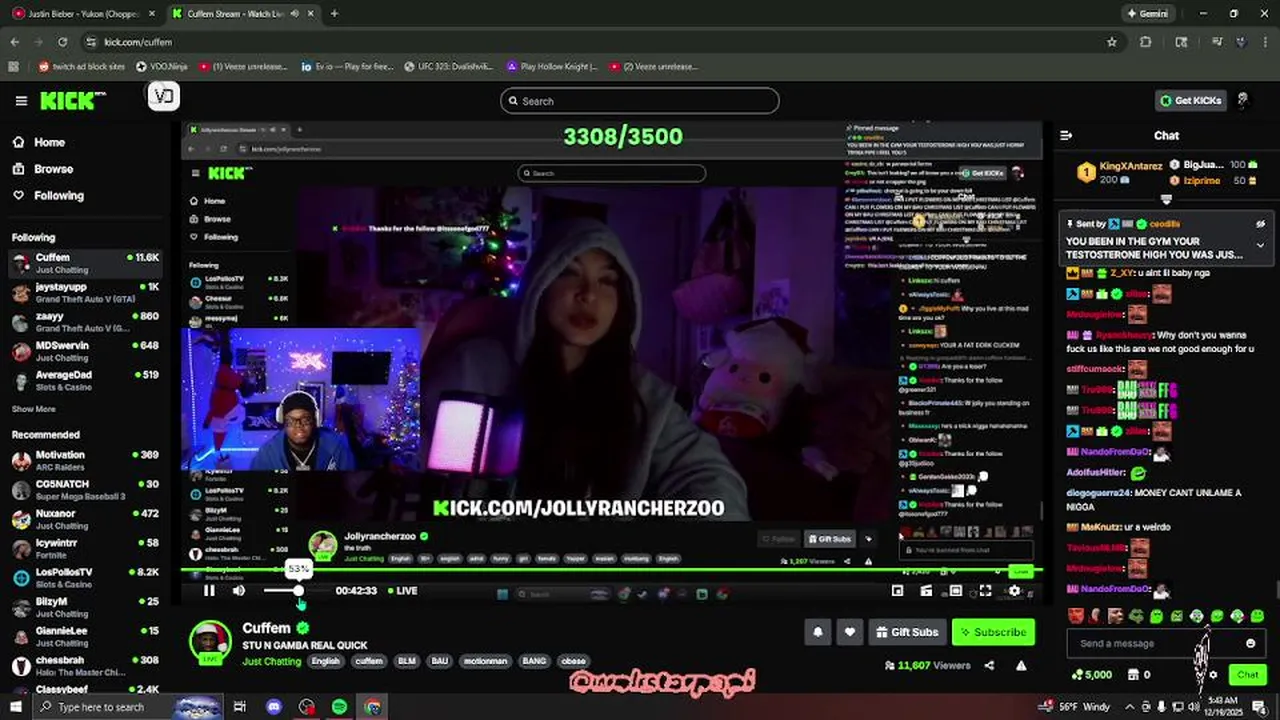The width and height of the screenshot is (1280, 720).
Task: Switch to Cuffem Stream browser tab
Action: pos(242,14)
